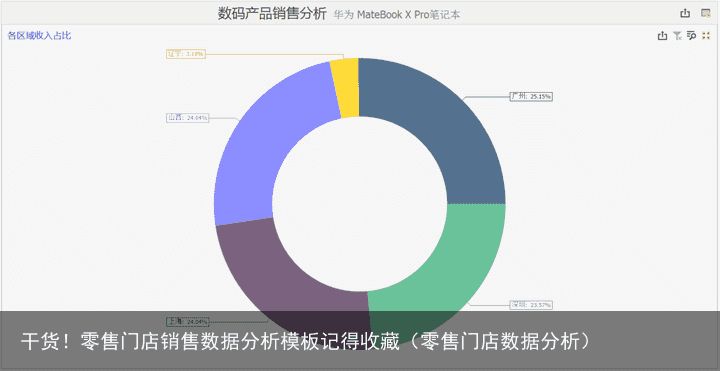Click the funnel filter icon on chart panel
This screenshot has width=720, height=371.
(x=677, y=35)
